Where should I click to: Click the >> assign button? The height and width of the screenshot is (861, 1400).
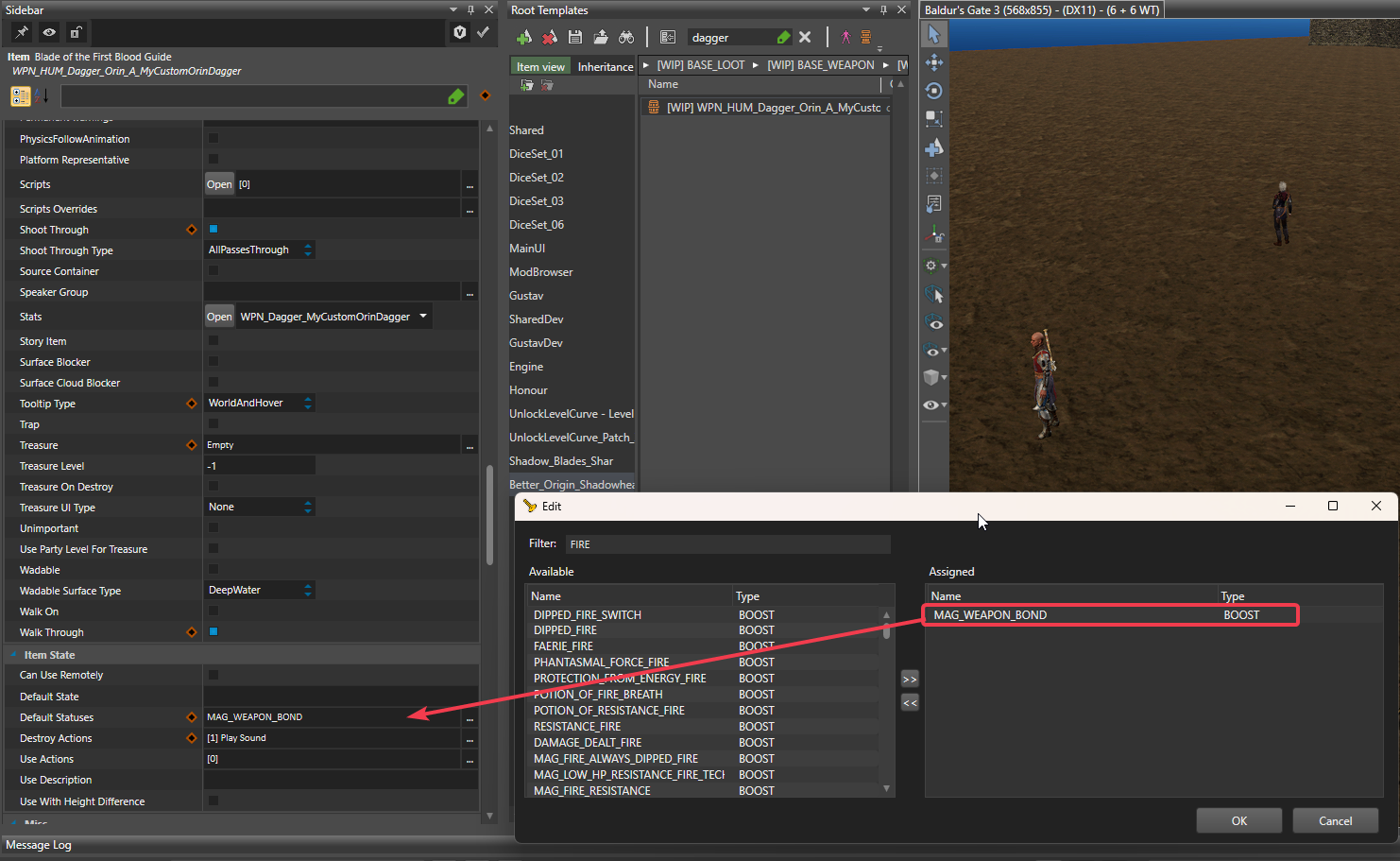[909, 679]
